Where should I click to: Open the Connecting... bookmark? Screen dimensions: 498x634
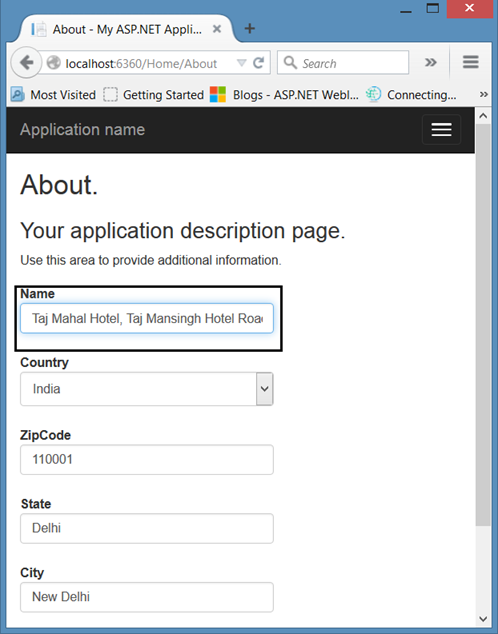(411, 95)
